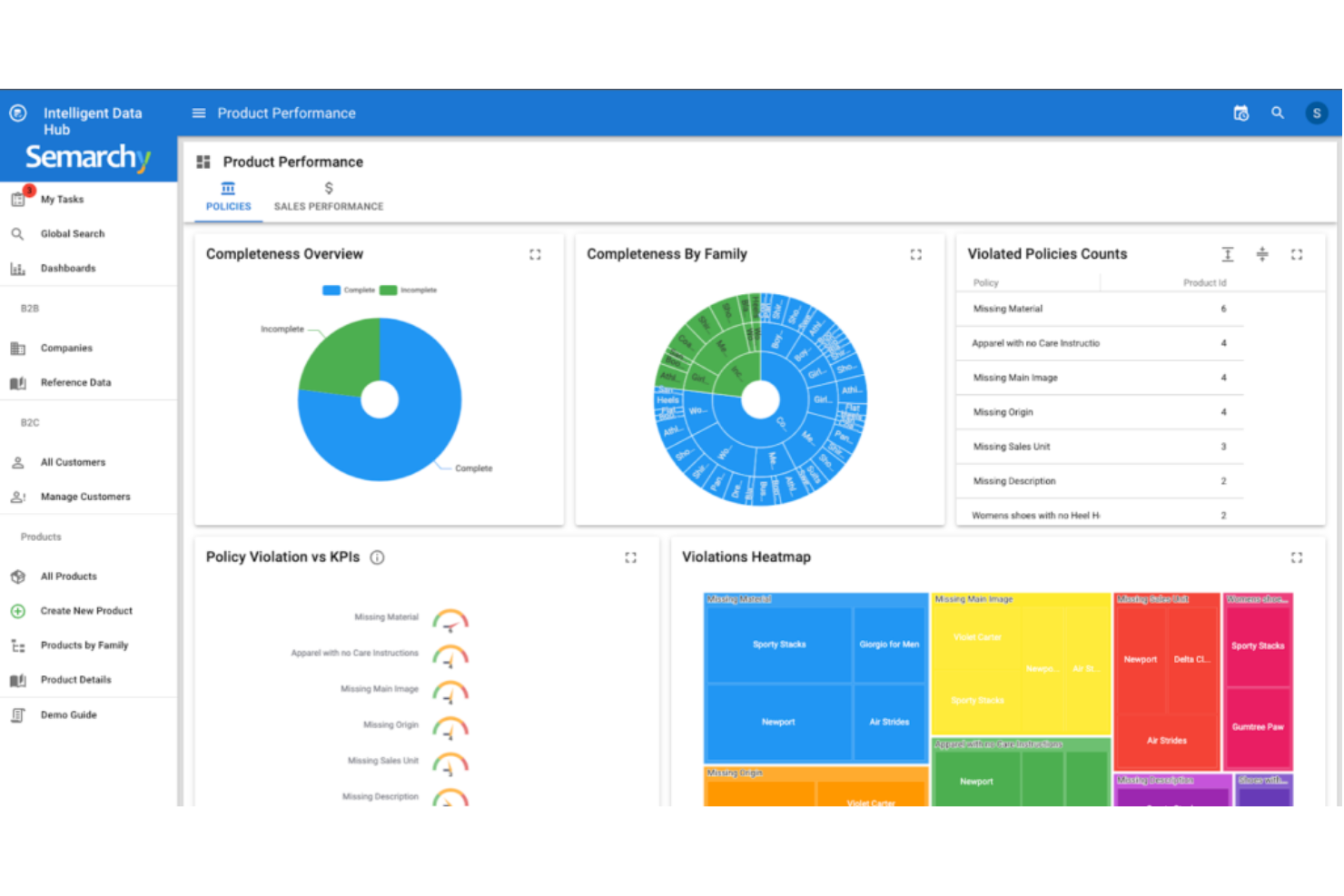Screen dimensions: 1344x896
Task: Click the search magnifier in the top bar
Action: (x=1278, y=113)
